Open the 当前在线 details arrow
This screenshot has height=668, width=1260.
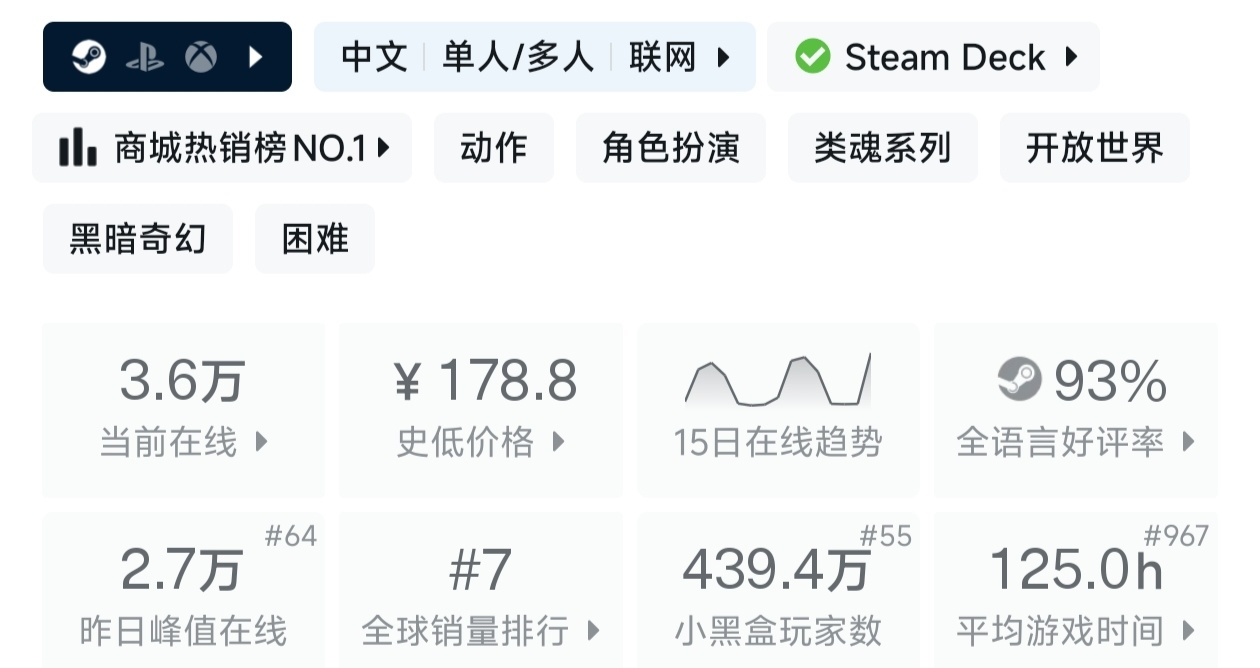click(x=262, y=441)
